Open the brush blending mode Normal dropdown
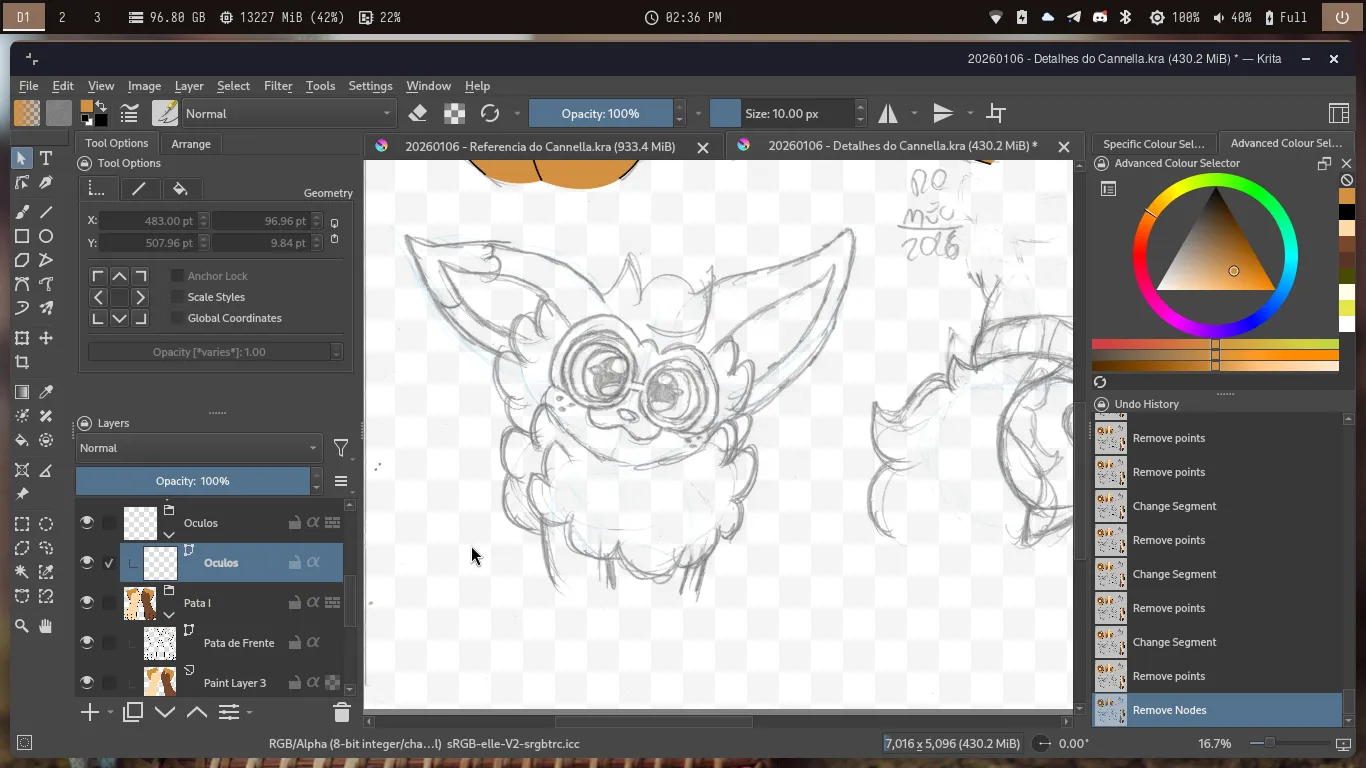This screenshot has width=1366, height=768. pos(288,113)
